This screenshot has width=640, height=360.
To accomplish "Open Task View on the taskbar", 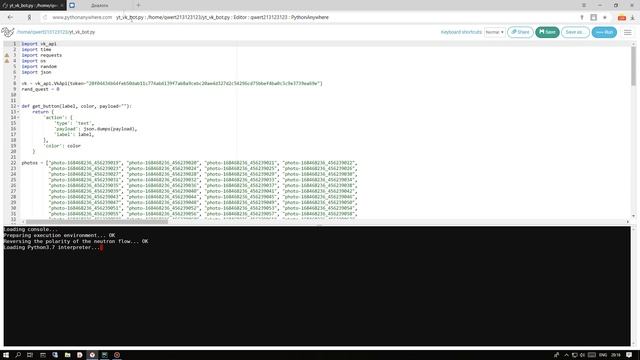I will tap(30, 355).
